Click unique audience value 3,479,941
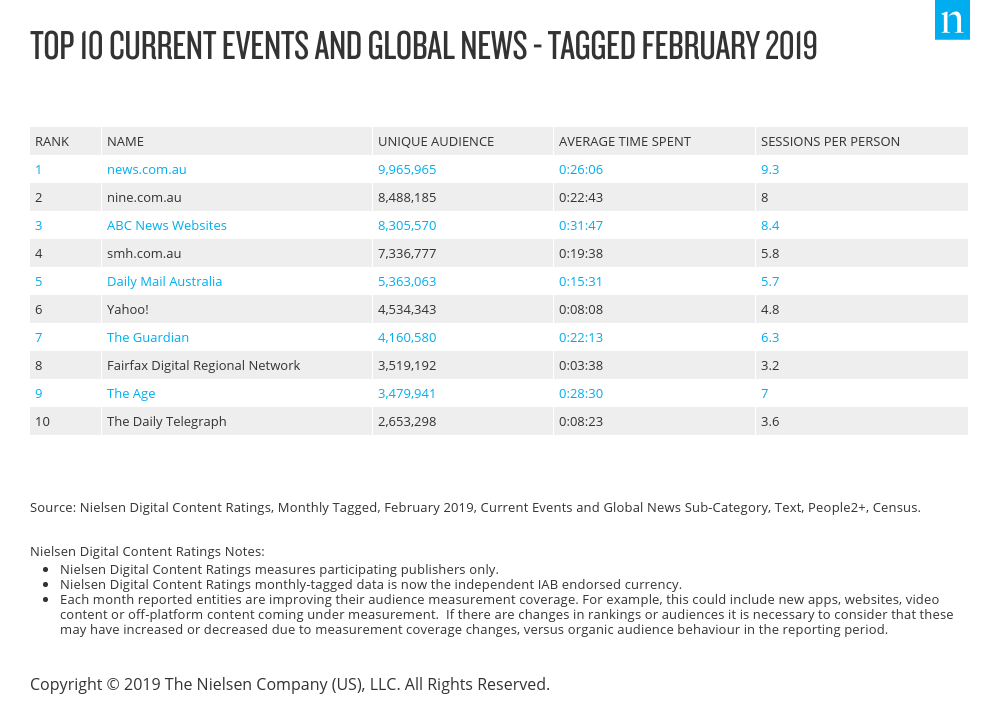 407,394
